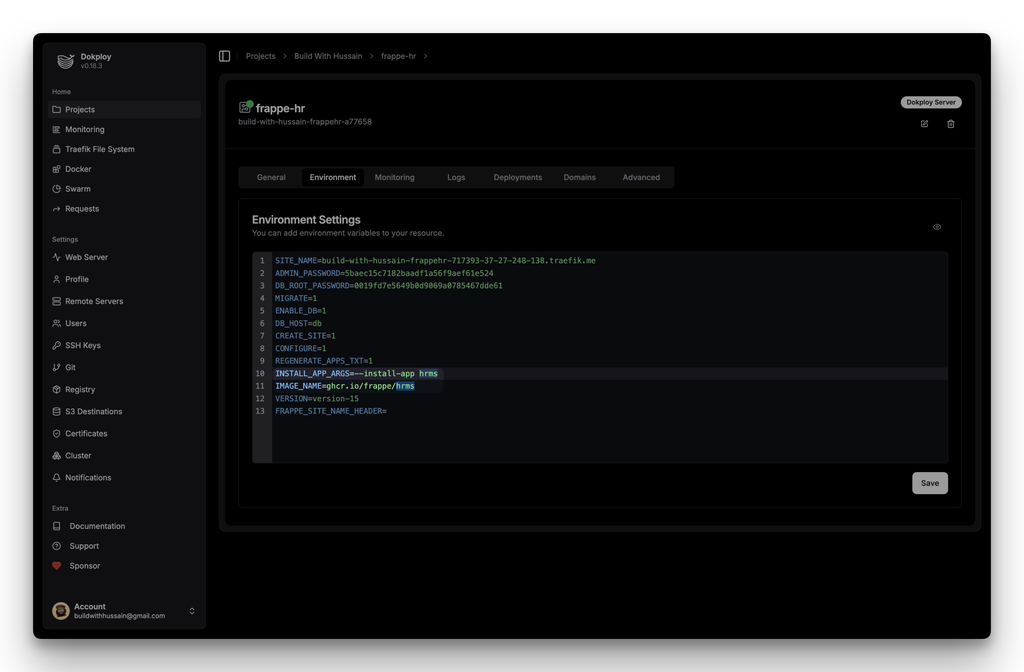This screenshot has height=672, width=1024.
Task: Open Monitoring in the sidebar
Action: pos(84,129)
